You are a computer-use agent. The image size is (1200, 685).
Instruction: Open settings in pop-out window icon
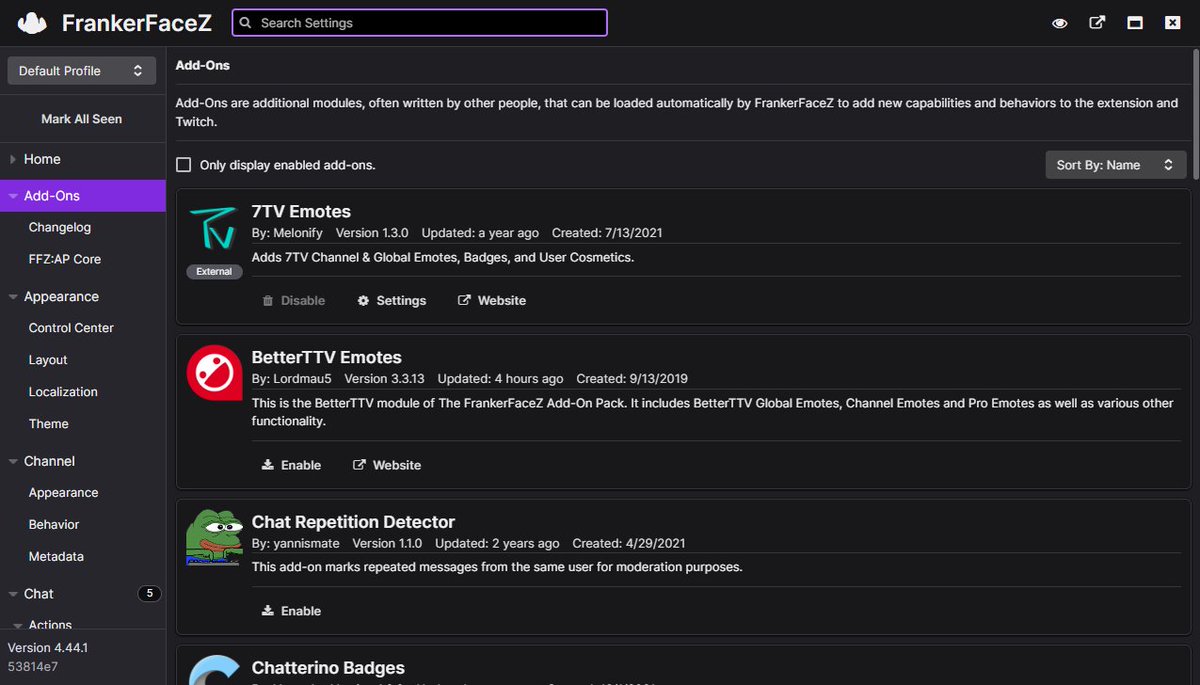tap(1097, 22)
